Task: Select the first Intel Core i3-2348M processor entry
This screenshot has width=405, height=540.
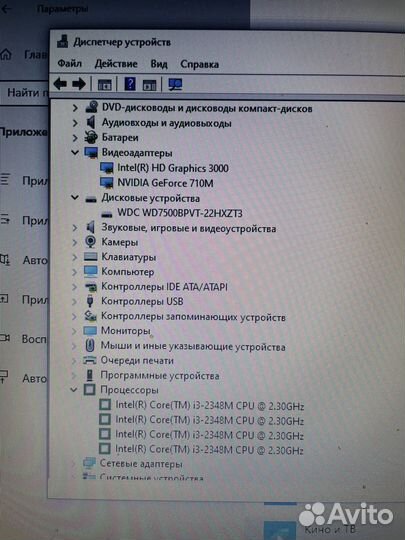Action: [x=209, y=406]
